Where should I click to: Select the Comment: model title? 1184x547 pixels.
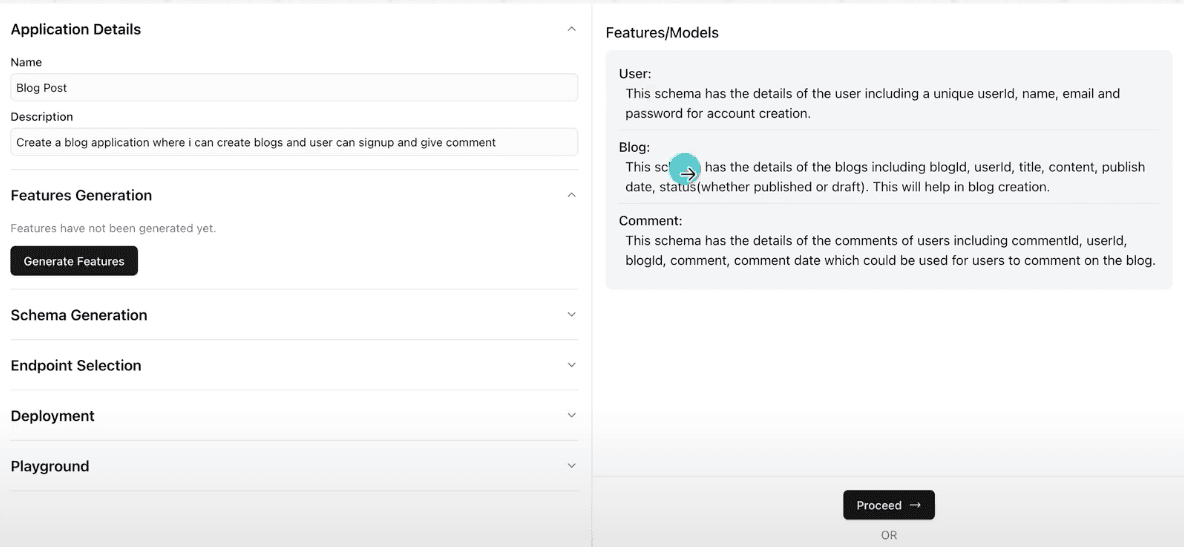click(x=651, y=221)
